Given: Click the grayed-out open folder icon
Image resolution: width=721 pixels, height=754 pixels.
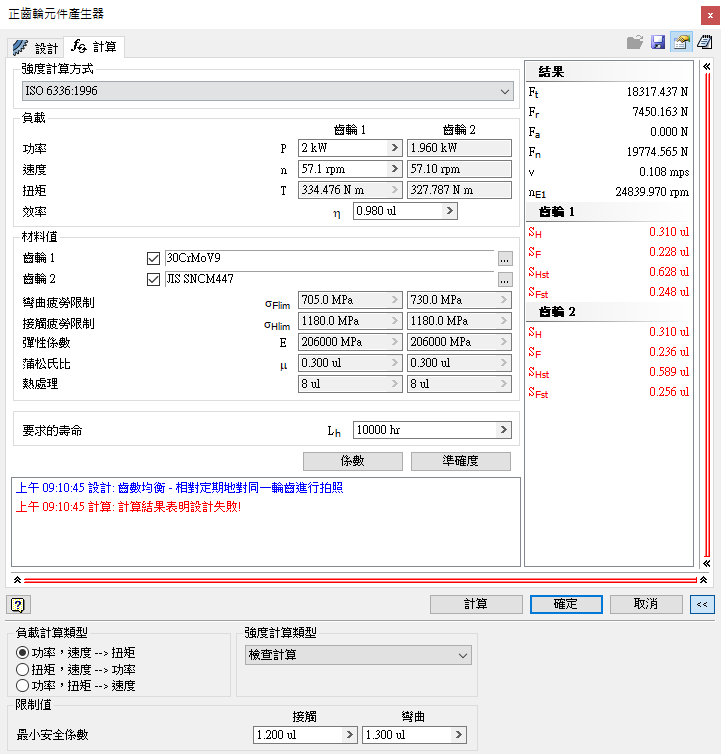Looking at the screenshot, I should pos(634,42).
